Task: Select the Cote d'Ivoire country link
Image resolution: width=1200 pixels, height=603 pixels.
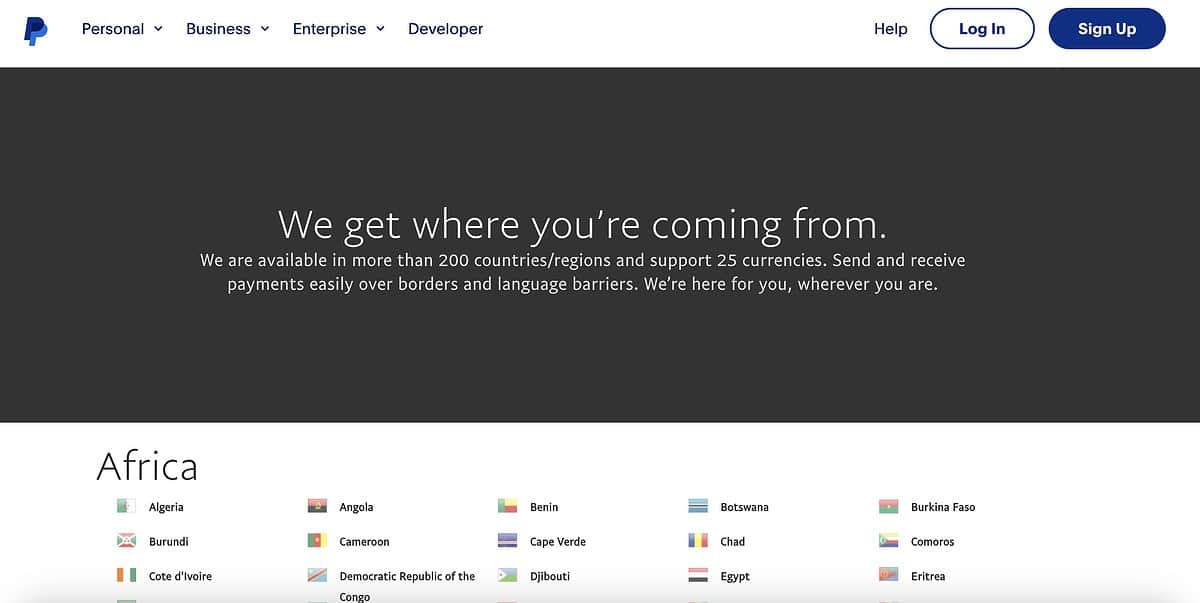Action: pyautogui.click(x=180, y=576)
